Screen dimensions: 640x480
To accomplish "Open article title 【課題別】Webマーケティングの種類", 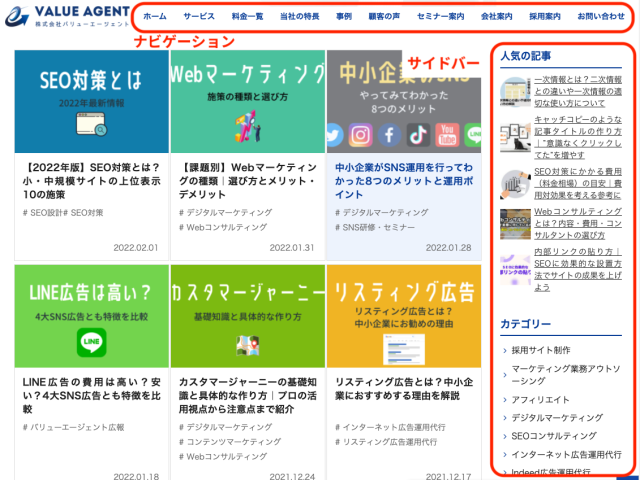I will [248, 181].
